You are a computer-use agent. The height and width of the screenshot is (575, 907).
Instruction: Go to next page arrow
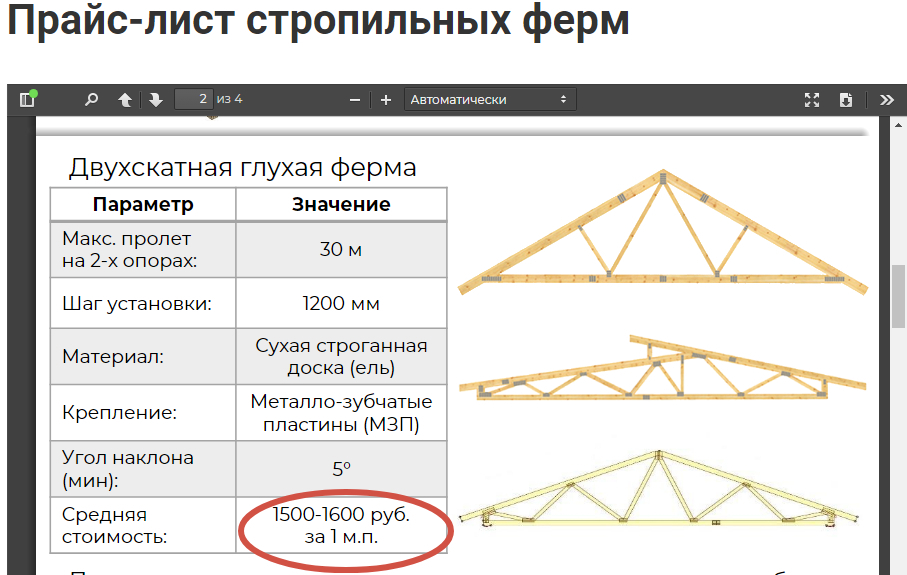pyautogui.click(x=155, y=100)
